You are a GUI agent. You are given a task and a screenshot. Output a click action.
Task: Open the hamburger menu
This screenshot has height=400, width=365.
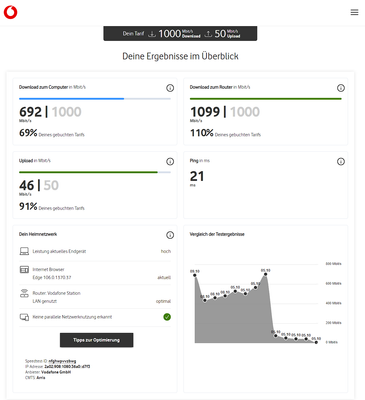point(354,12)
